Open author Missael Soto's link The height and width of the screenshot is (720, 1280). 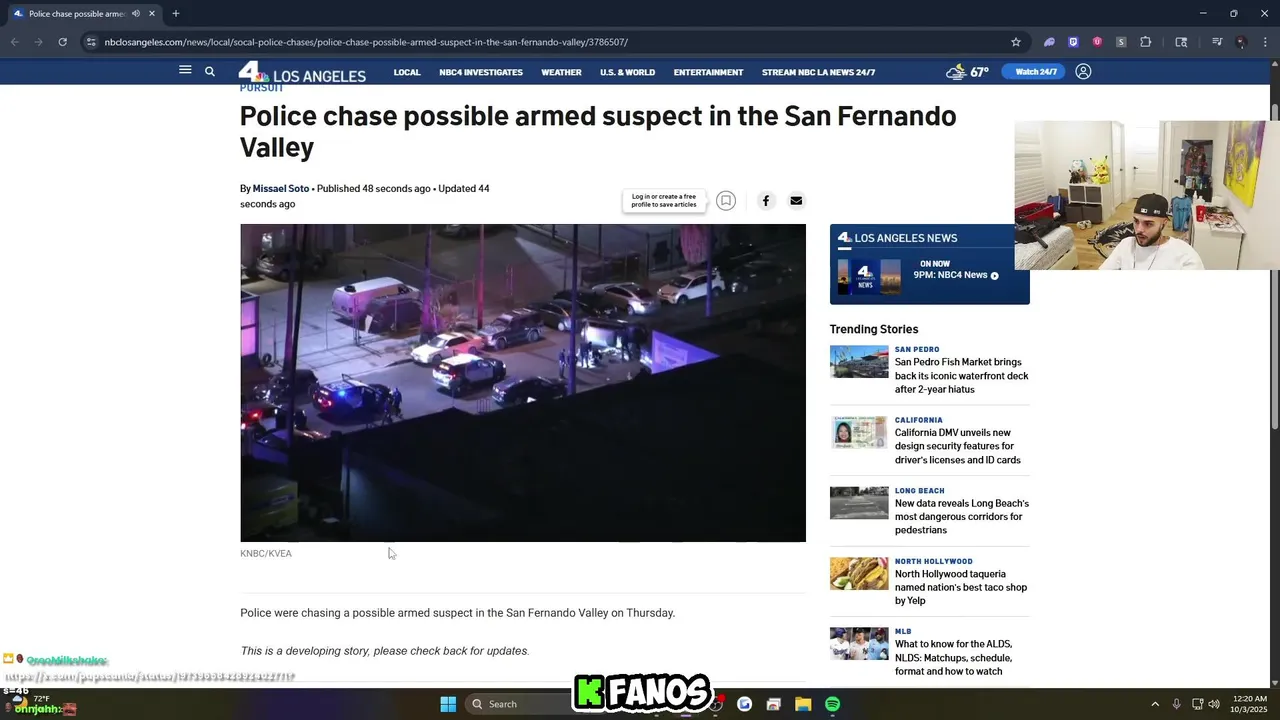(281, 188)
